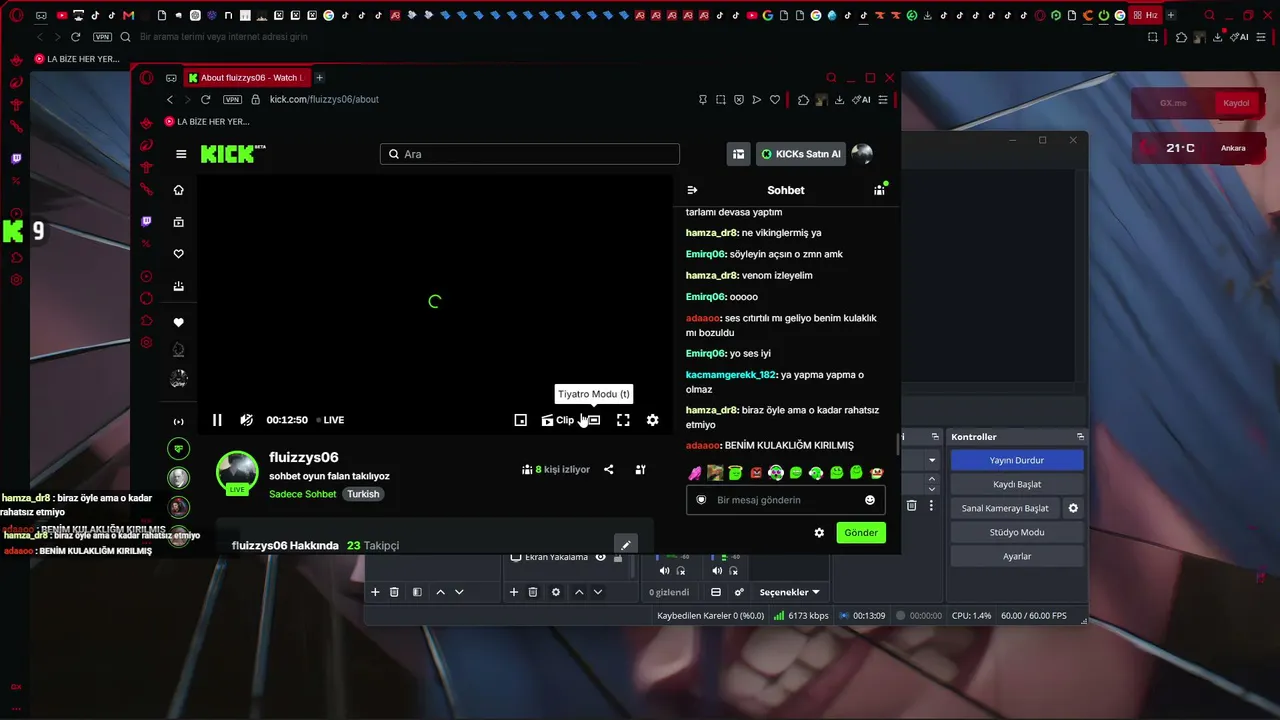Click the KICKs Satın Al button
The height and width of the screenshot is (720, 1280).
(x=801, y=154)
